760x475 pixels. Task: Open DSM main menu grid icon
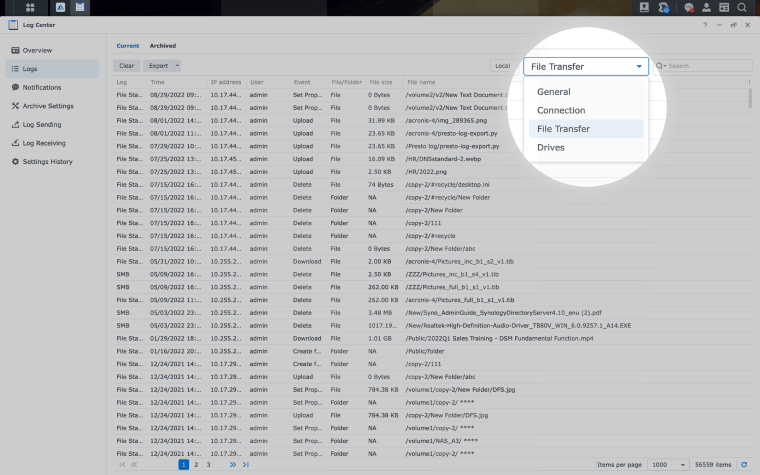(30, 8)
